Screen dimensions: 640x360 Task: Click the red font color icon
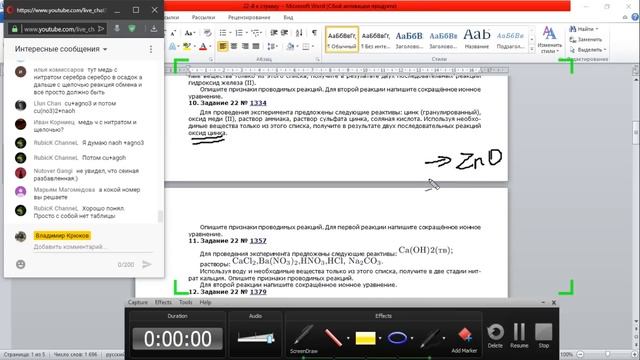[203, 47]
